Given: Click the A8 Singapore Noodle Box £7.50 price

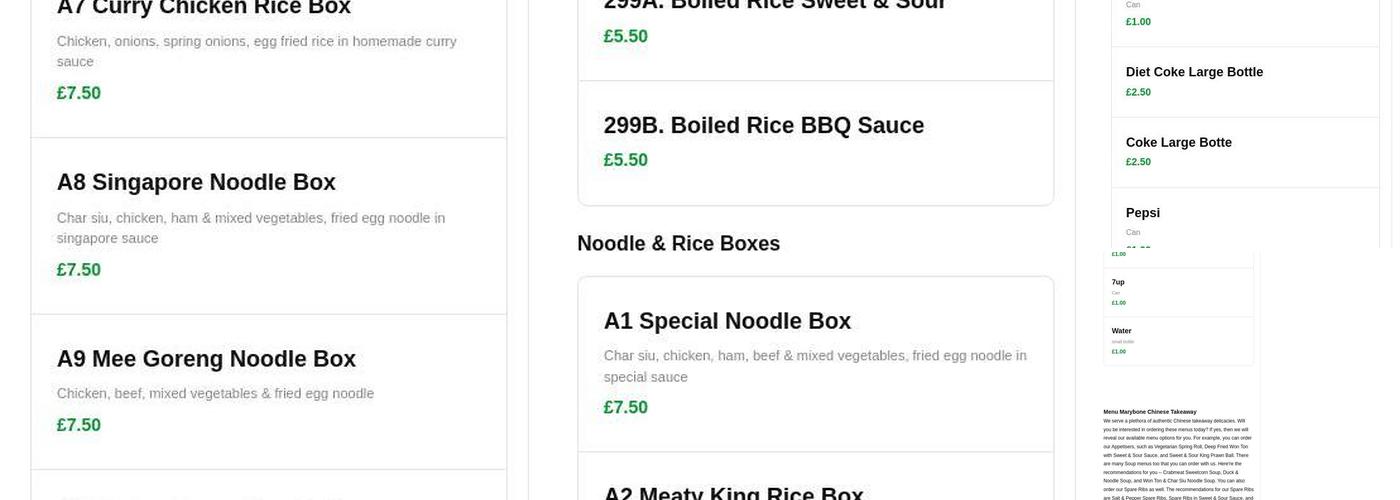Looking at the screenshot, I should tap(79, 270).
